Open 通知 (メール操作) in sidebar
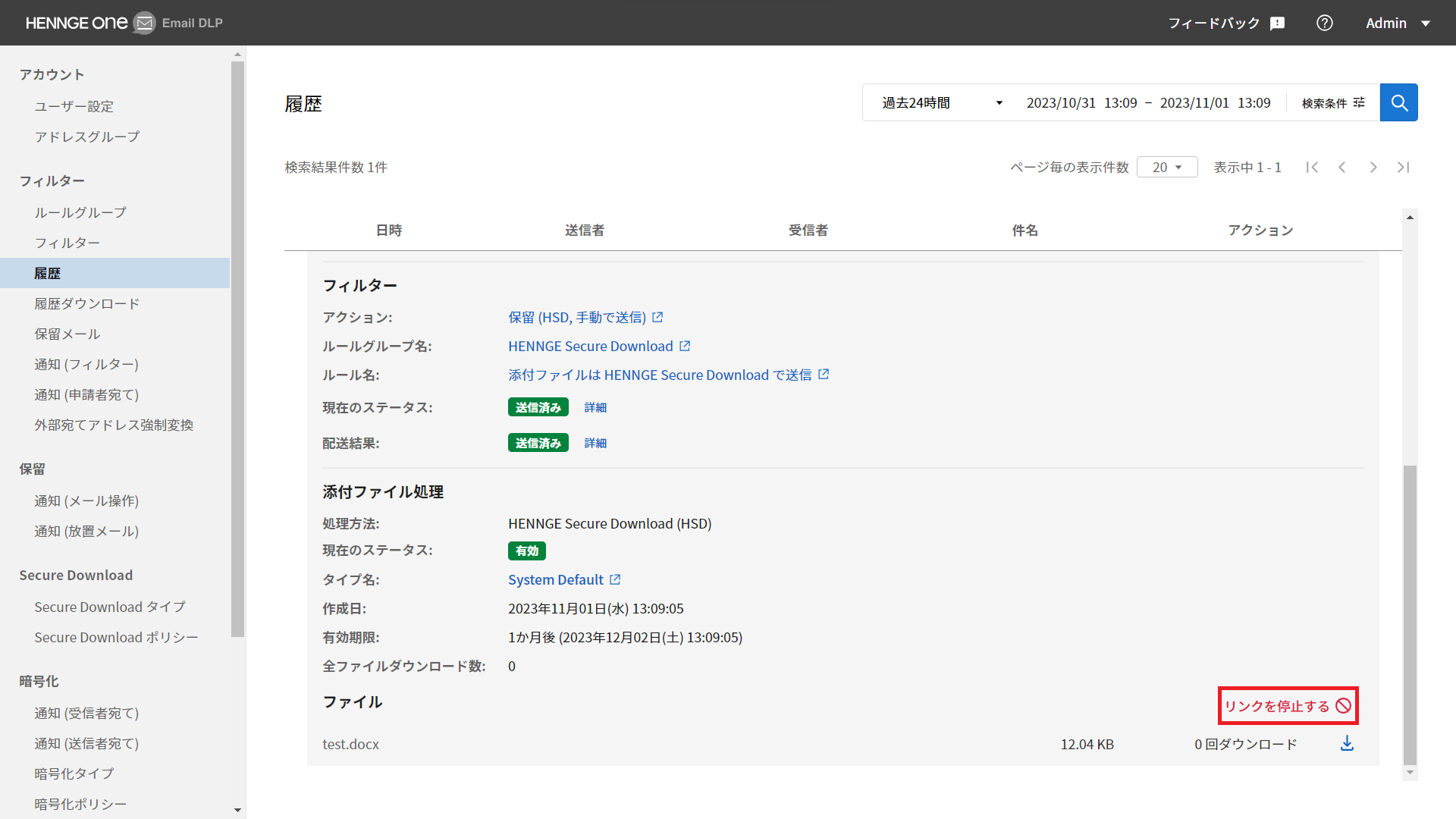The width and height of the screenshot is (1456, 819). point(86,500)
